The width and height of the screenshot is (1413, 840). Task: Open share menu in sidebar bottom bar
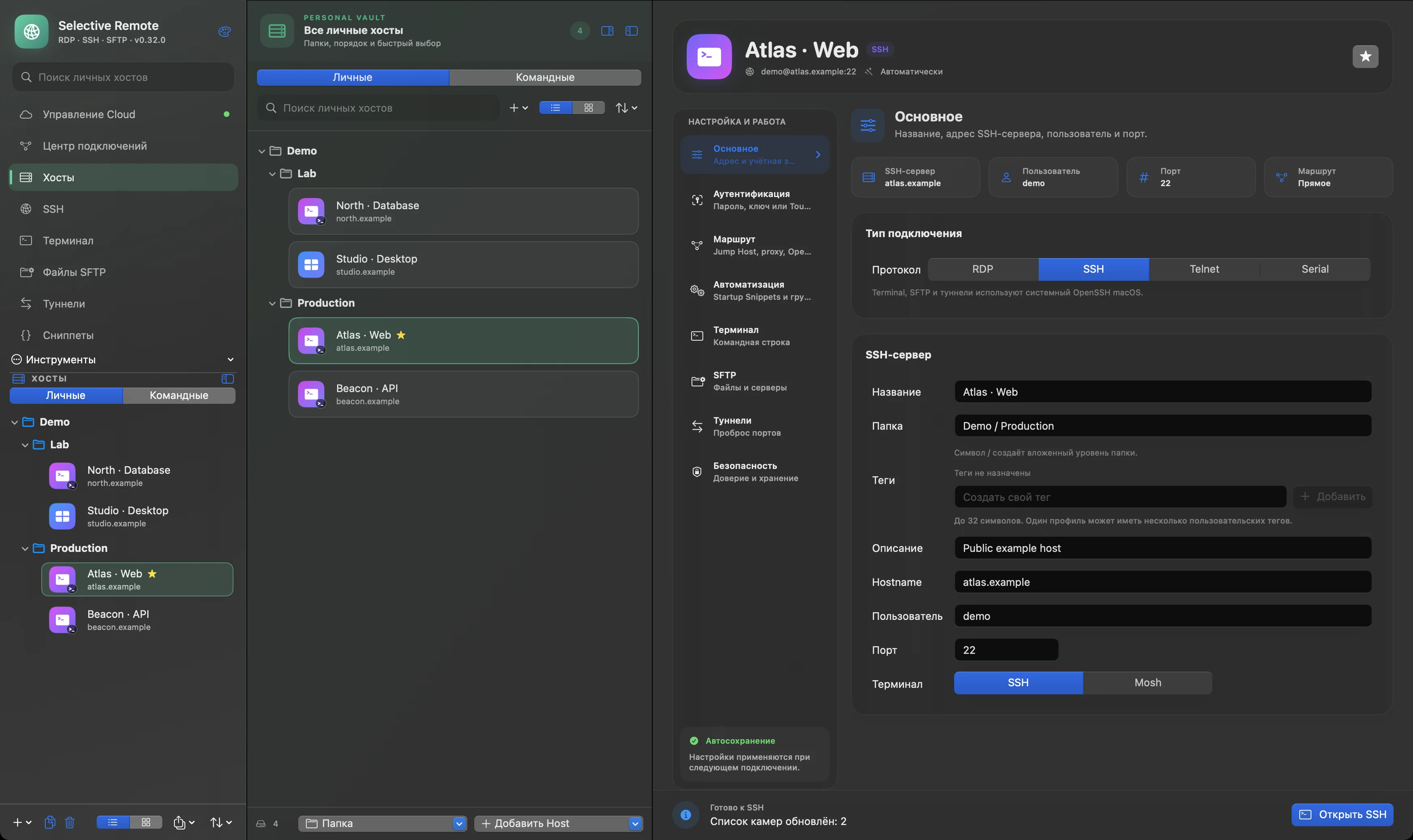184,823
